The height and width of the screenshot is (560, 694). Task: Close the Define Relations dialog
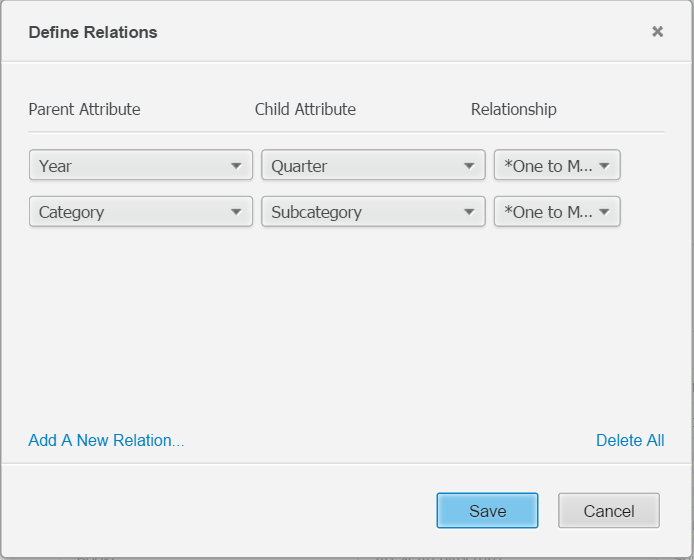657,32
